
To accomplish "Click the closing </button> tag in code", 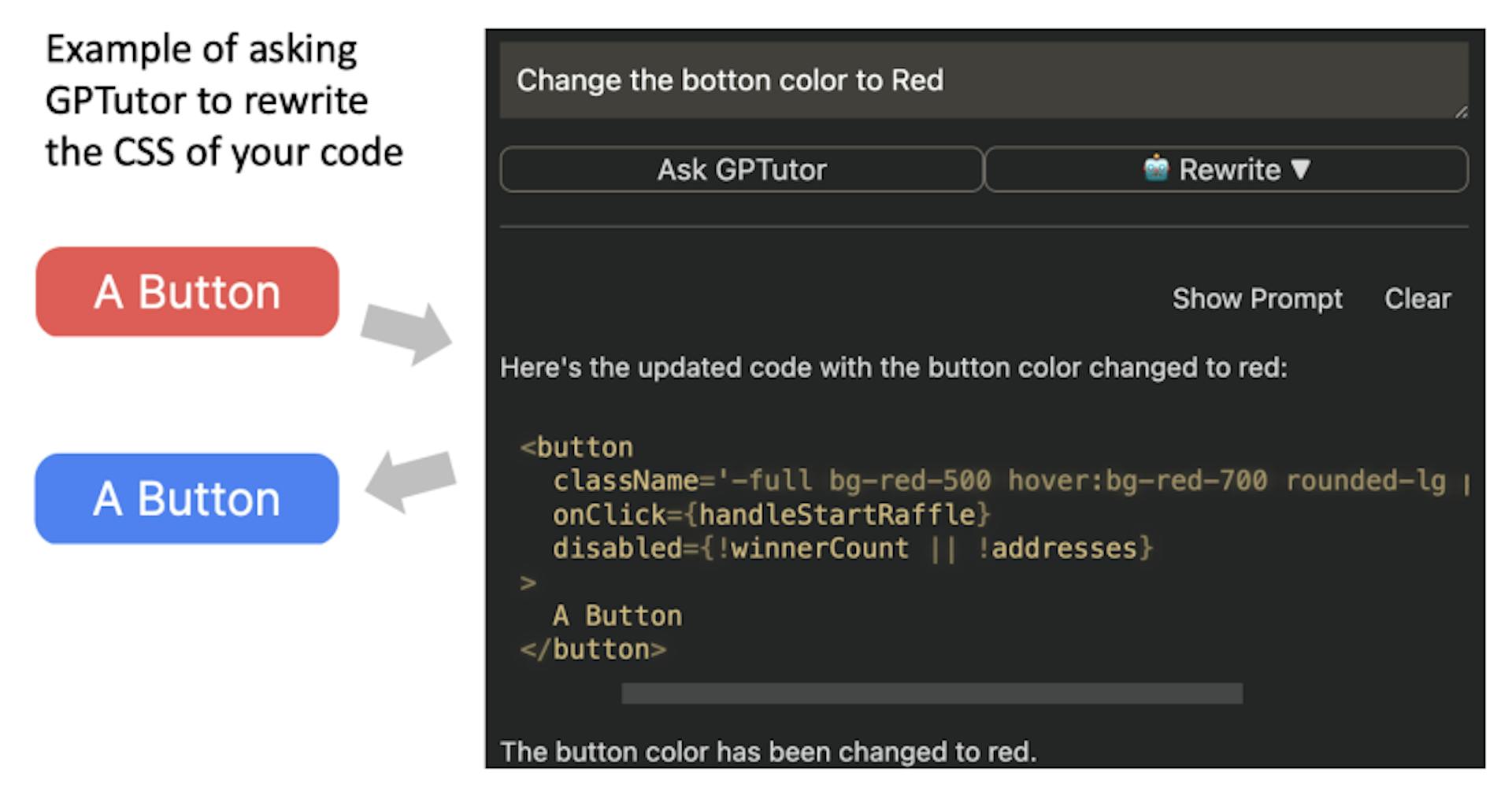I will [593, 649].
